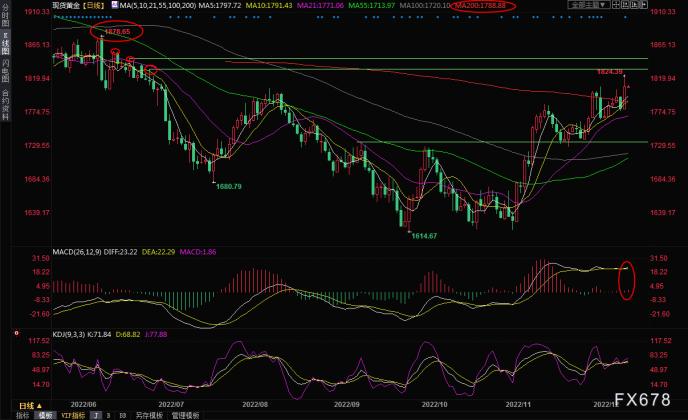This screenshot has width=688, height=420.
Task: Click the DIFF:23.22 value
Action: [120, 252]
